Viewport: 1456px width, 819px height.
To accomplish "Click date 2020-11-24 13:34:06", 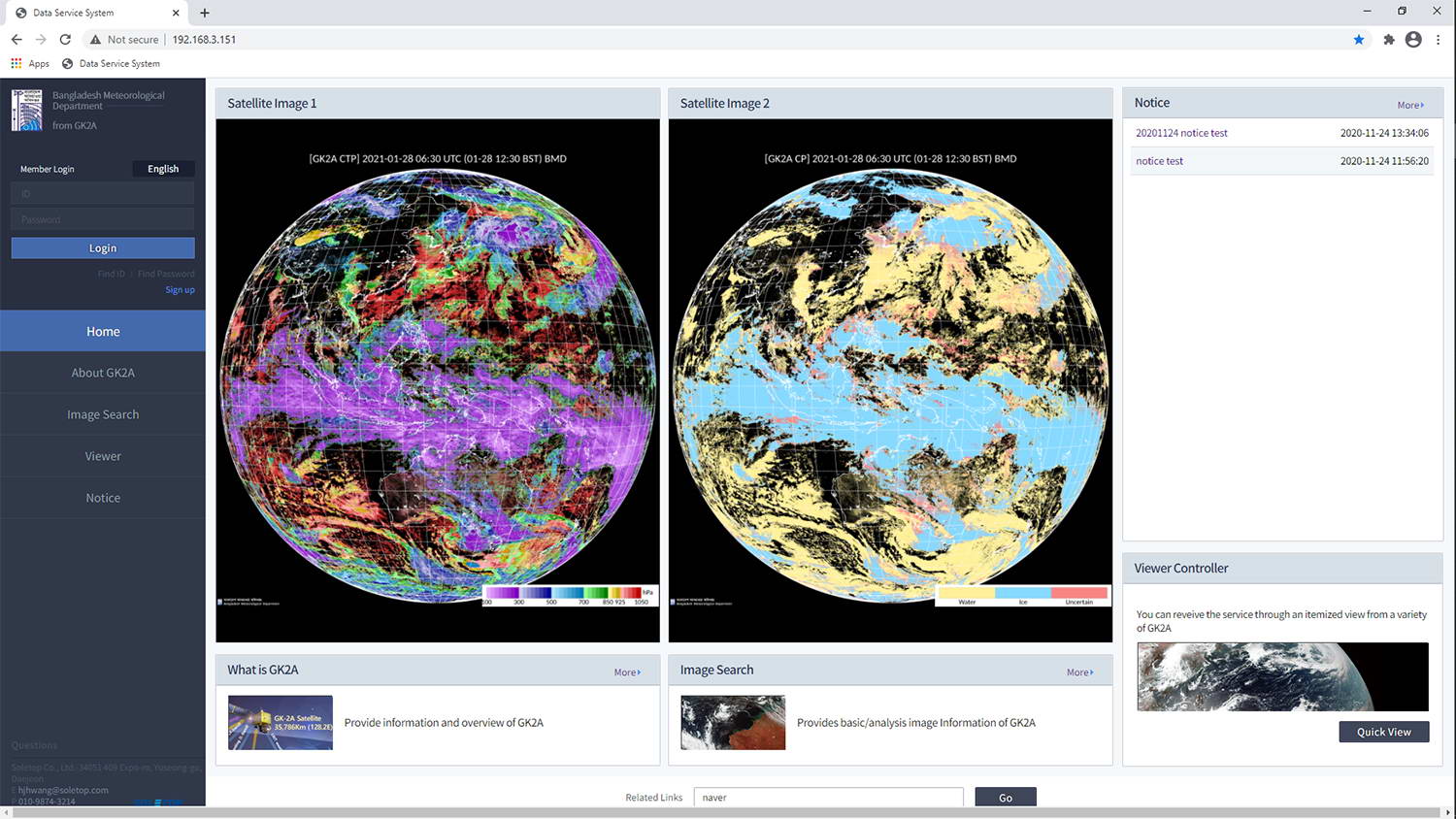I will [x=1384, y=133].
